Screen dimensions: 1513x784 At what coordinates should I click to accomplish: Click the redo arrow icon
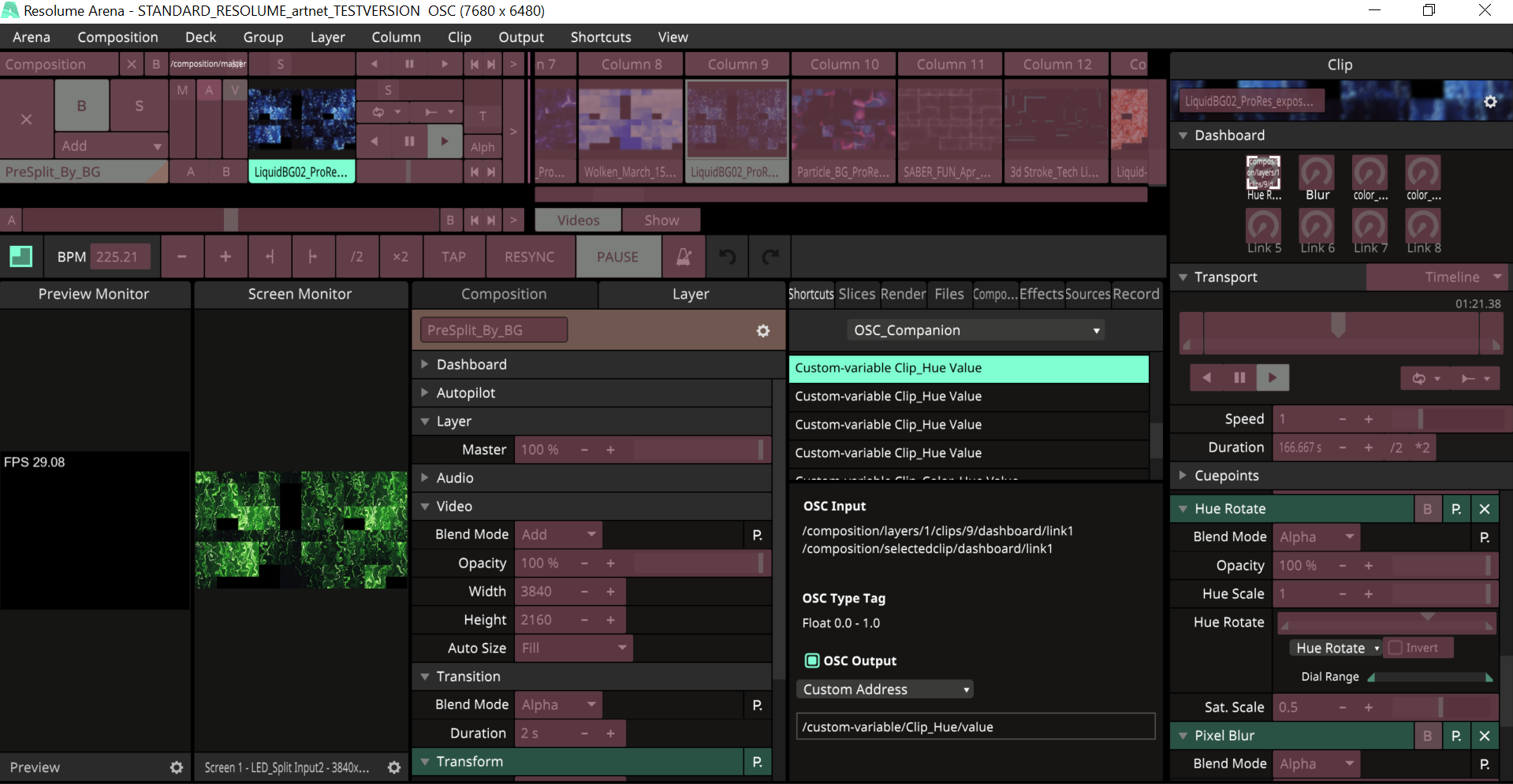coord(770,257)
